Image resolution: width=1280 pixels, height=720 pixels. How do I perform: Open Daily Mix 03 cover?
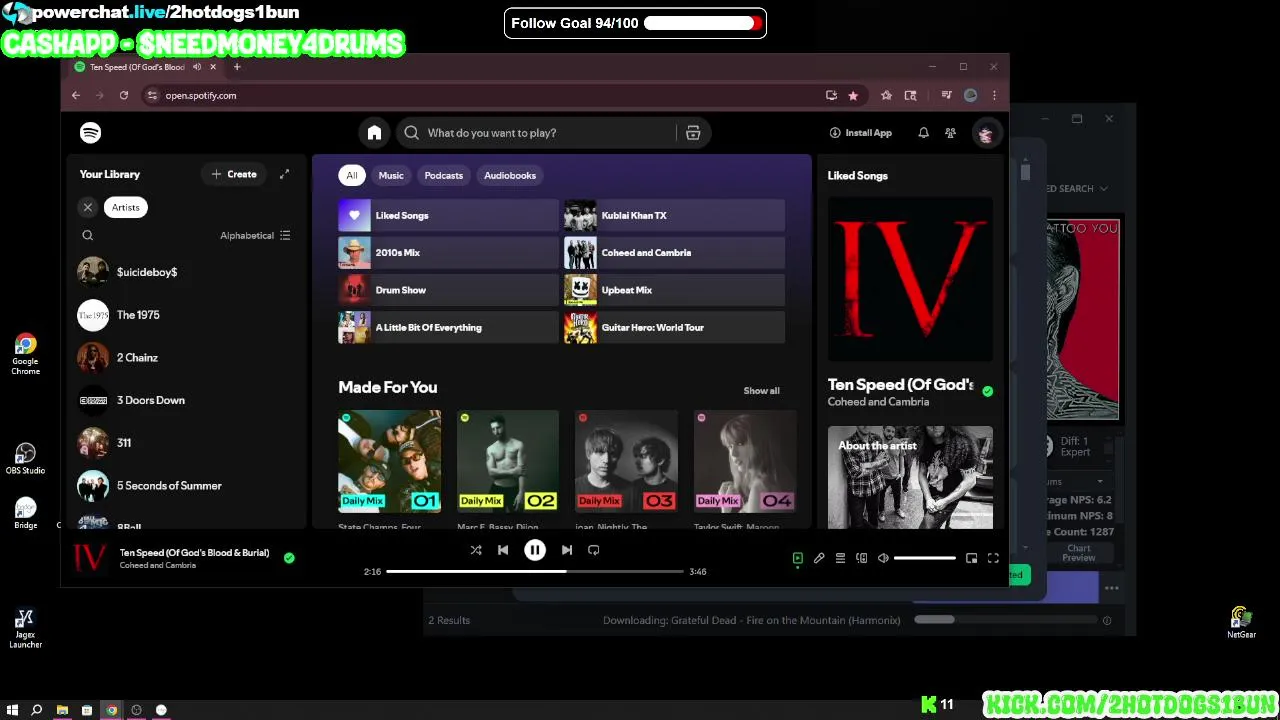point(626,461)
